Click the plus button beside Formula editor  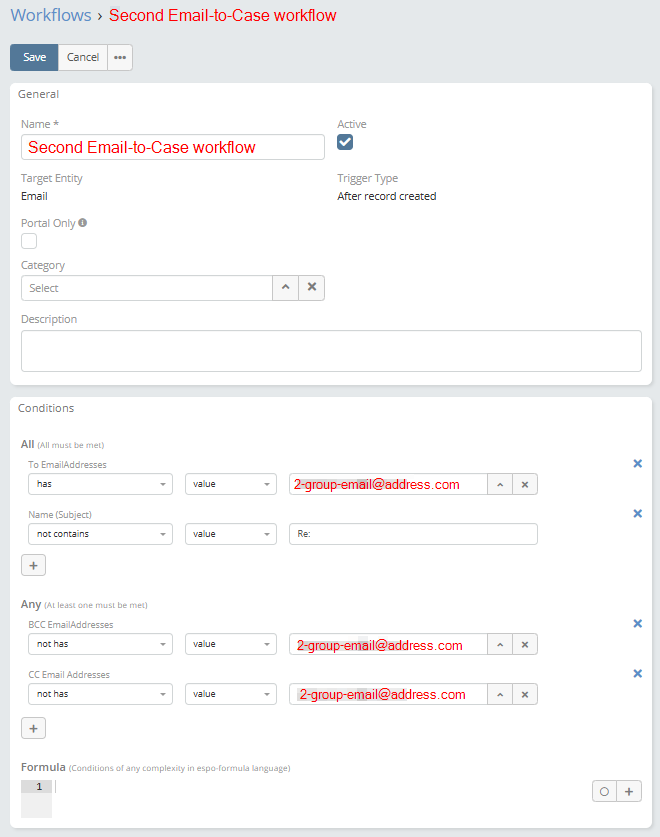click(630, 791)
